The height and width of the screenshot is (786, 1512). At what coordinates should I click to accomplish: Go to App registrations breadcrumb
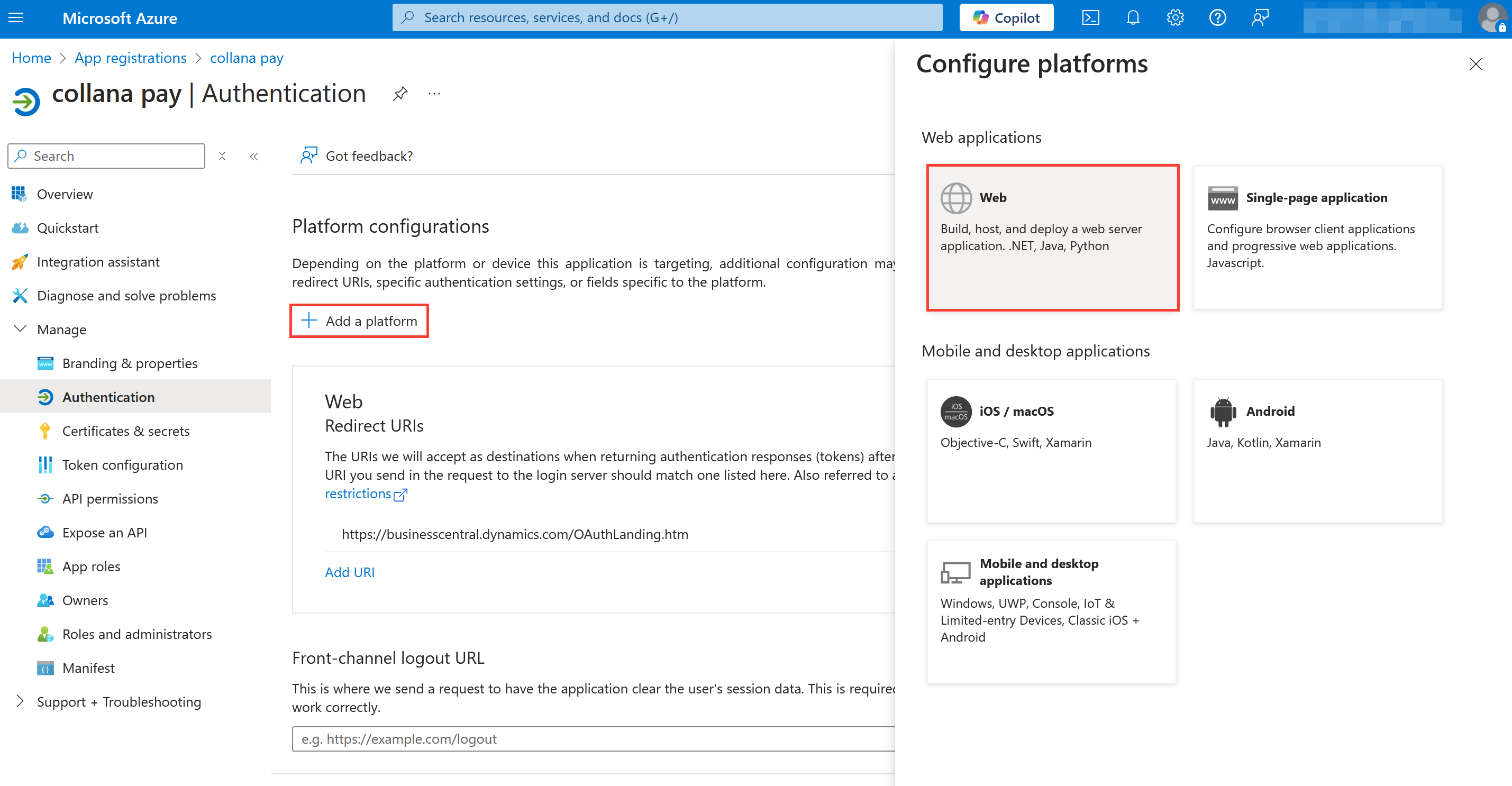click(x=130, y=58)
